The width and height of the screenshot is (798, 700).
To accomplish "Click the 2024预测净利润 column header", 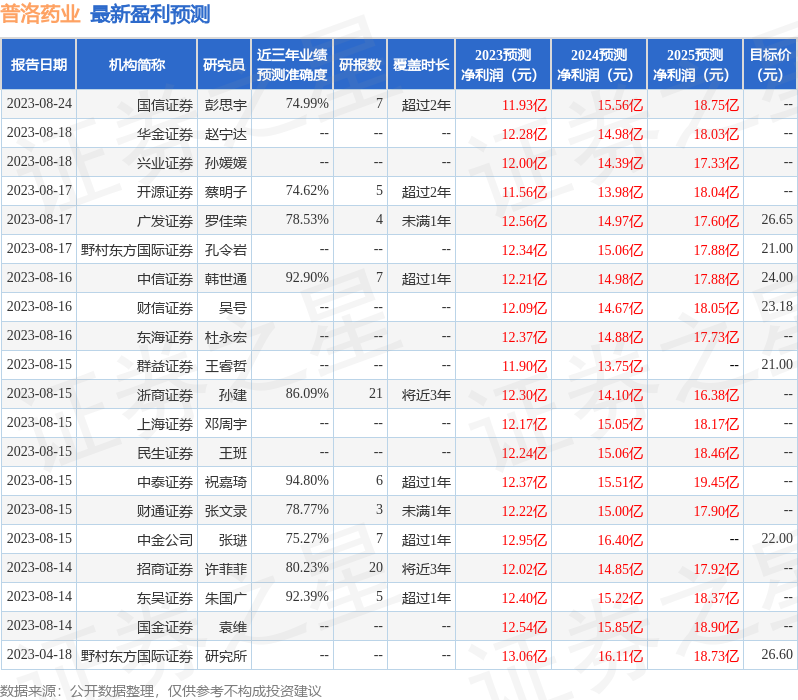I will tap(599, 65).
